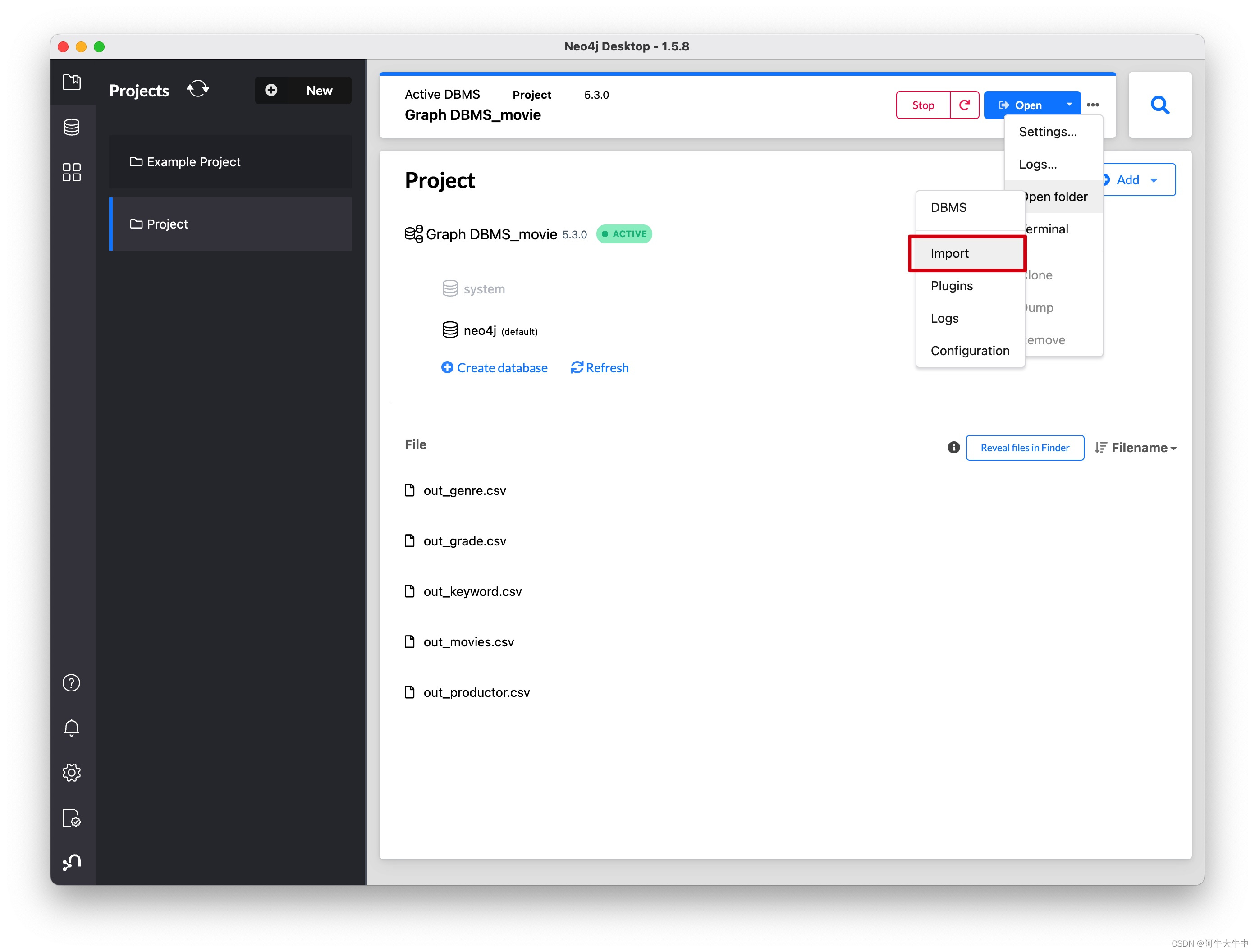Click the info icon beside Reveal files
The height and width of the screenshot is (952, 1255).
click(x=954, y=448)
